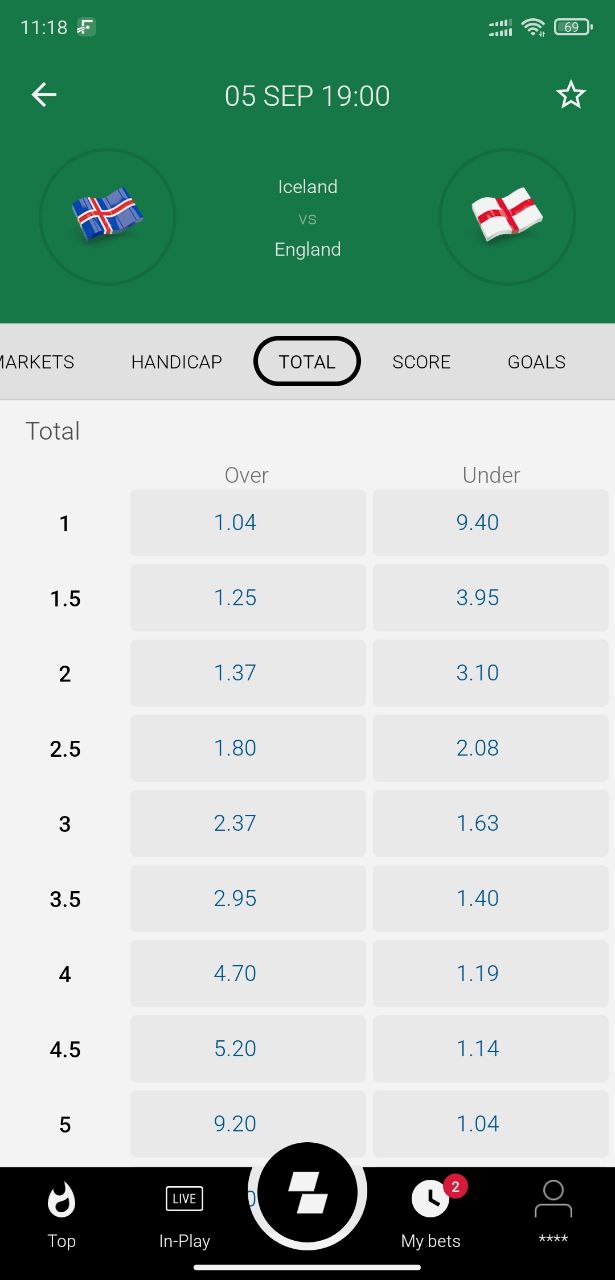Tap the England flag icon
Screen dimensions: 615x1280
click(x=507, y=216)
